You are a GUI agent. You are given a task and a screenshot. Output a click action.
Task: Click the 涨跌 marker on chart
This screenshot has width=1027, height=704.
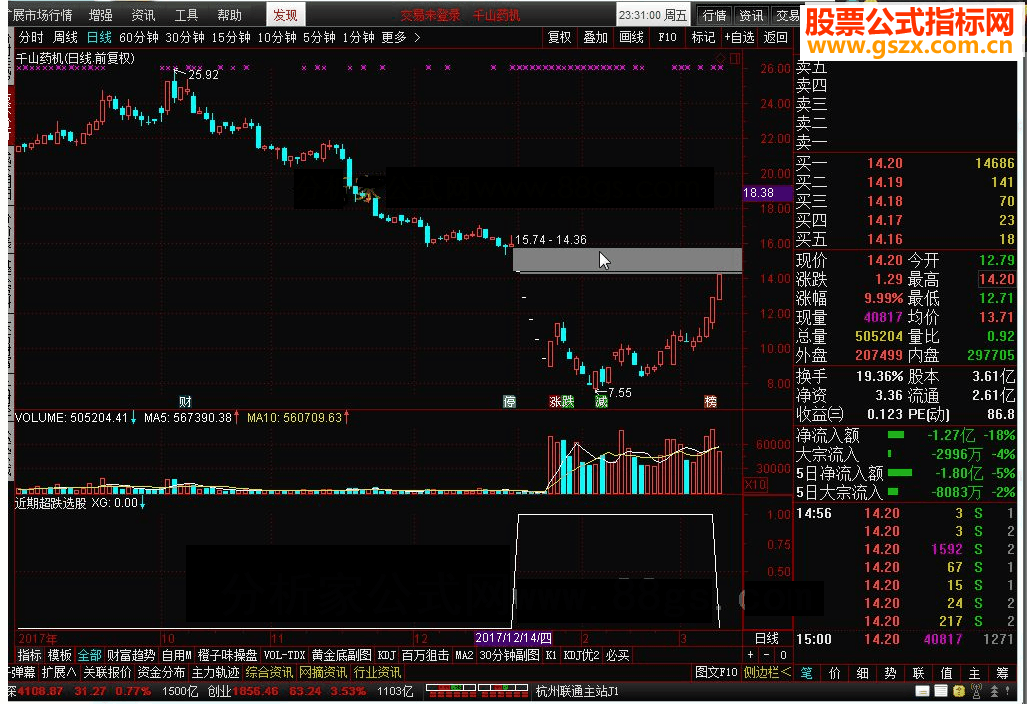(x=561, y=401)
